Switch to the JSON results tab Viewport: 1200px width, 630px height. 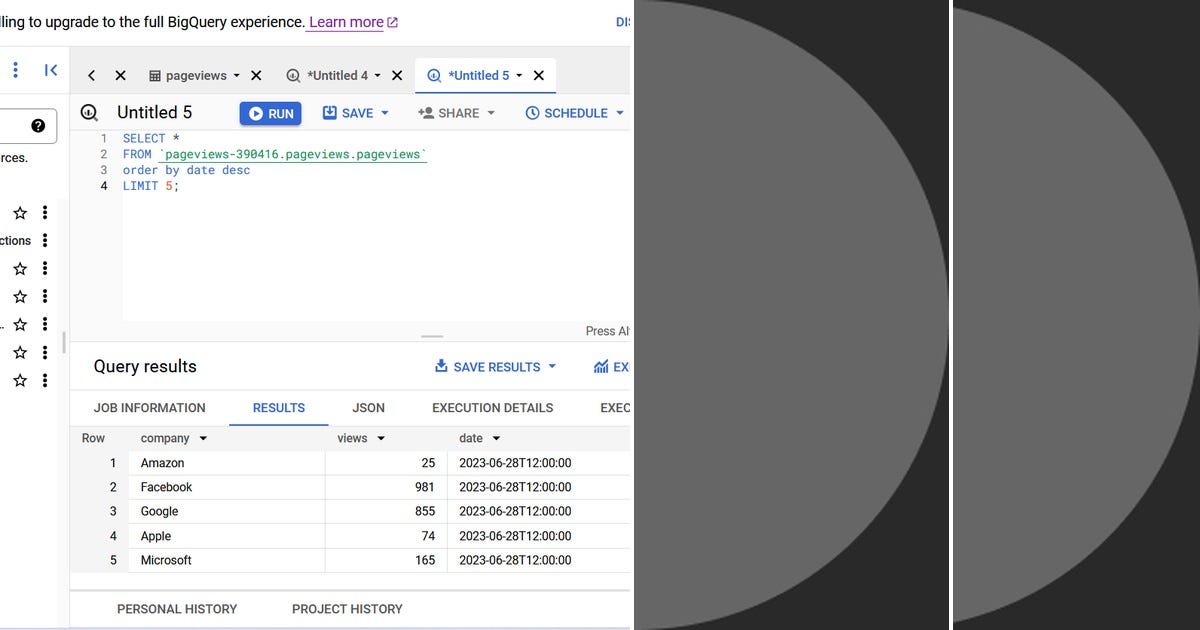[x=368, y=408]
